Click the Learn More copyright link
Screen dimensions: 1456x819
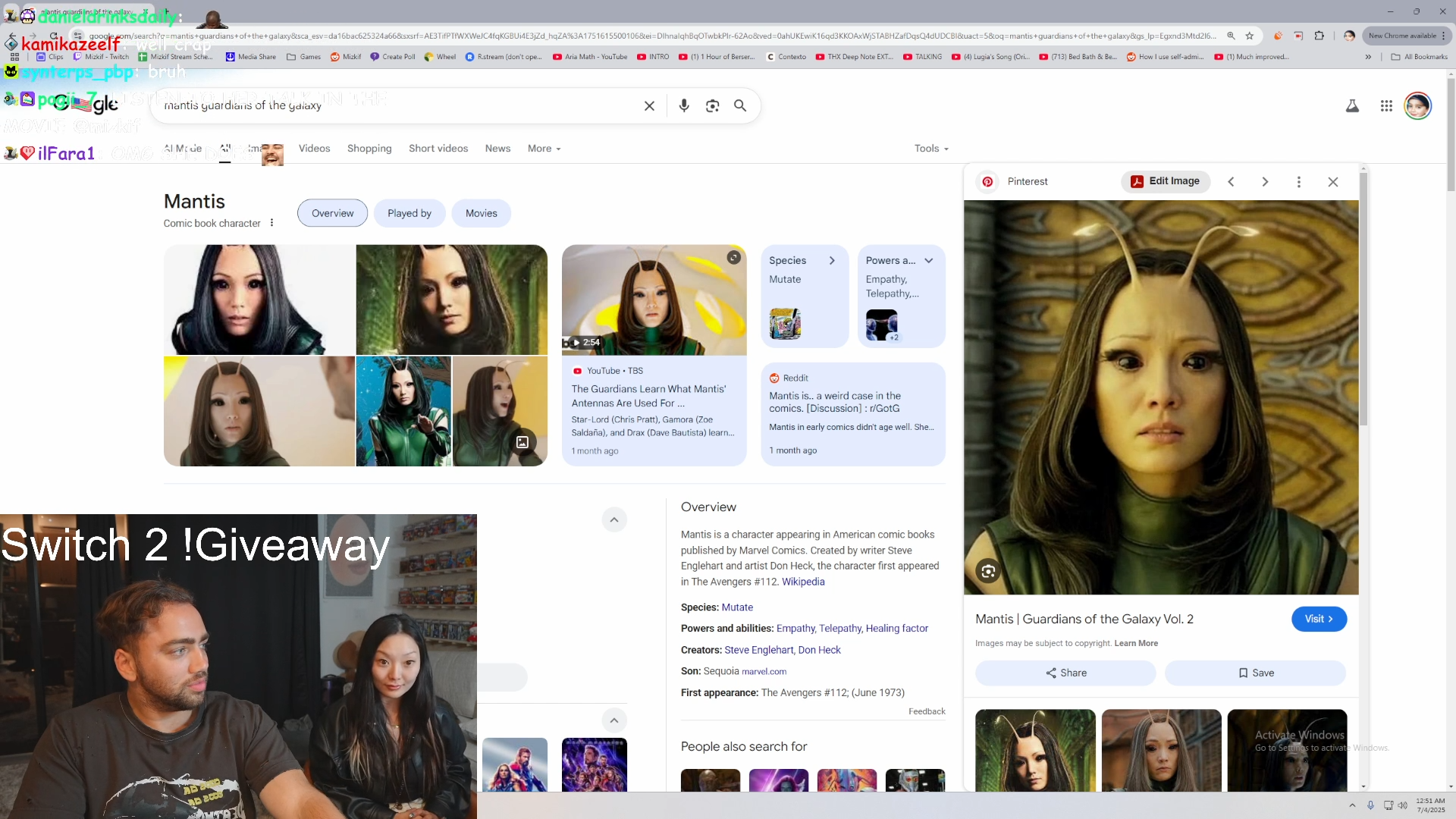pyautogui.click(x=1136, y=644)
